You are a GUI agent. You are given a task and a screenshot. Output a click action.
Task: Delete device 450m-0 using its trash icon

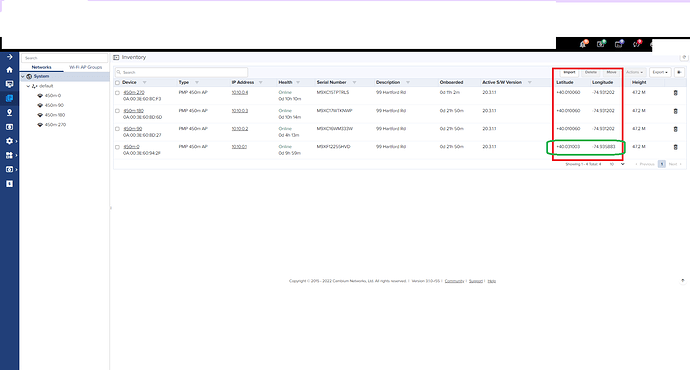pyautogui.click(x=675, y=147)
